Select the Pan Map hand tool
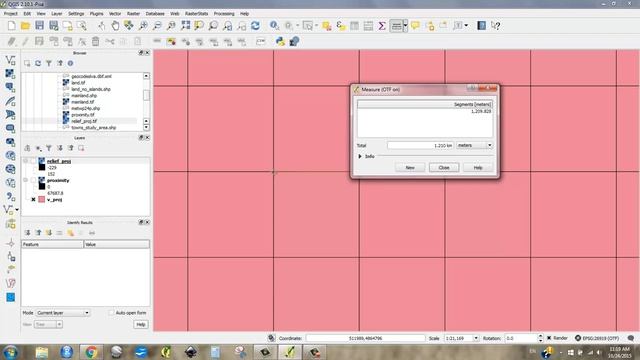The image size is (640, 360). (x=115, y=26)
